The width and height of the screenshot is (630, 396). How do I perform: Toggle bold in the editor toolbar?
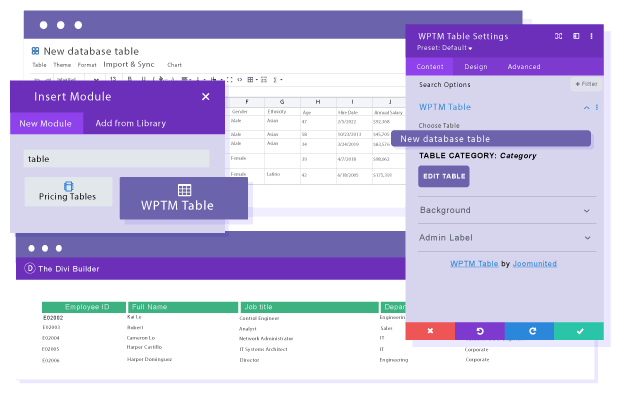130,80
